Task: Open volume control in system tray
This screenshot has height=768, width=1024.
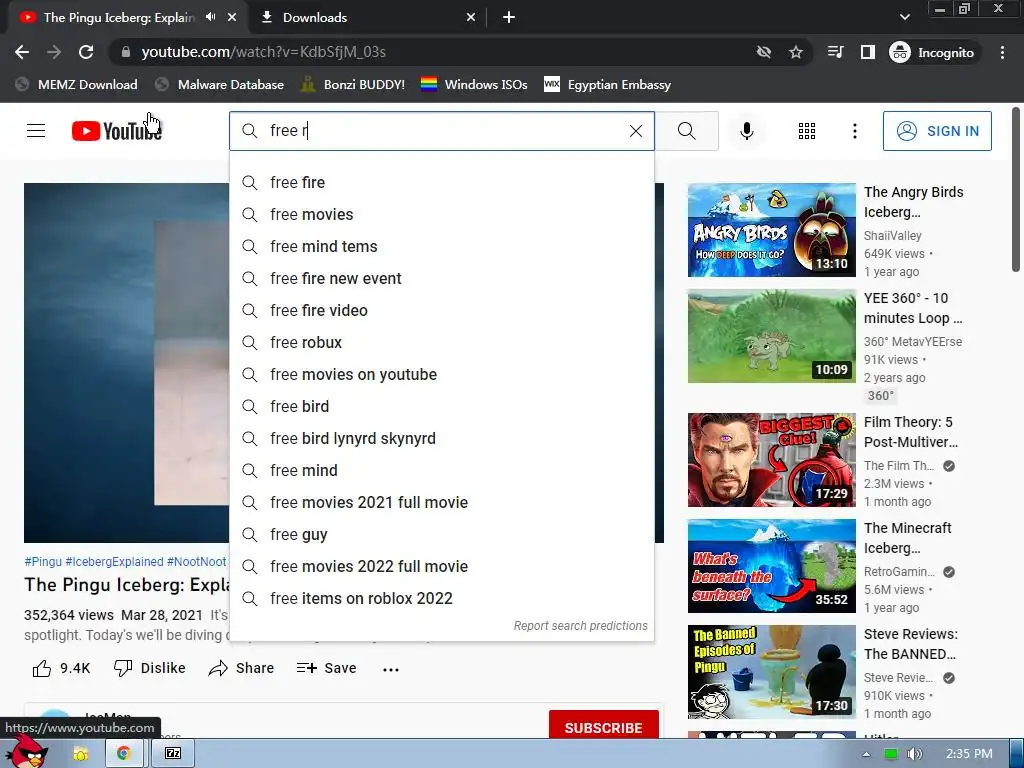Action: tap(915, 754)
